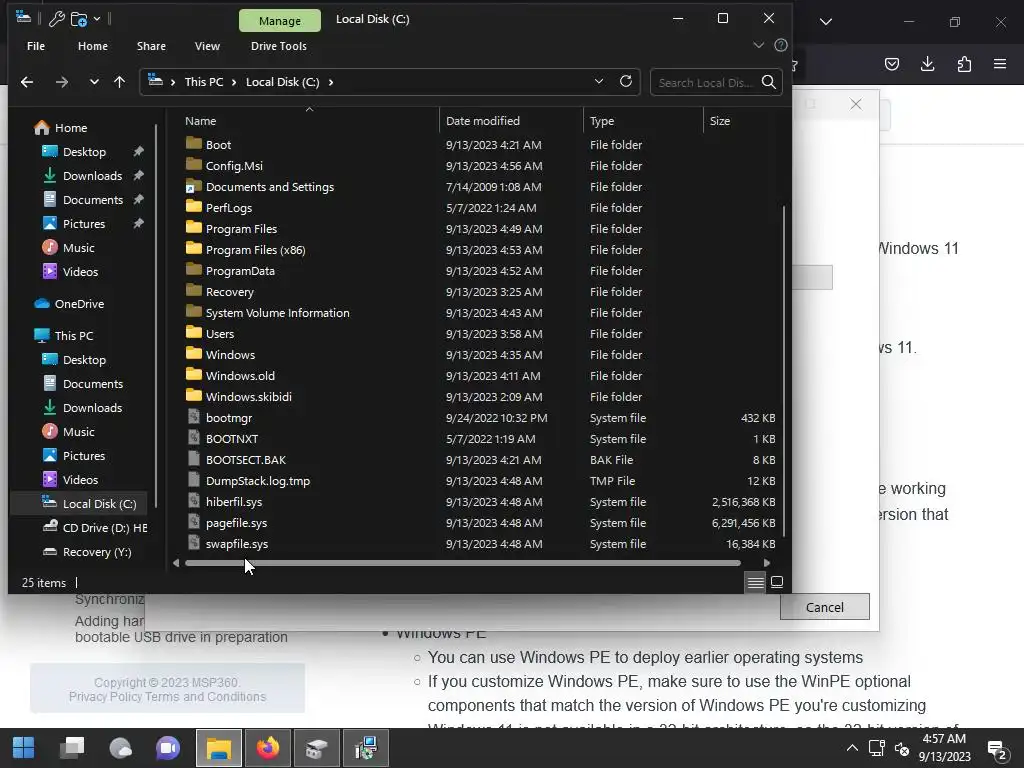Open the Windows Start button

click(x=24, y=748)
